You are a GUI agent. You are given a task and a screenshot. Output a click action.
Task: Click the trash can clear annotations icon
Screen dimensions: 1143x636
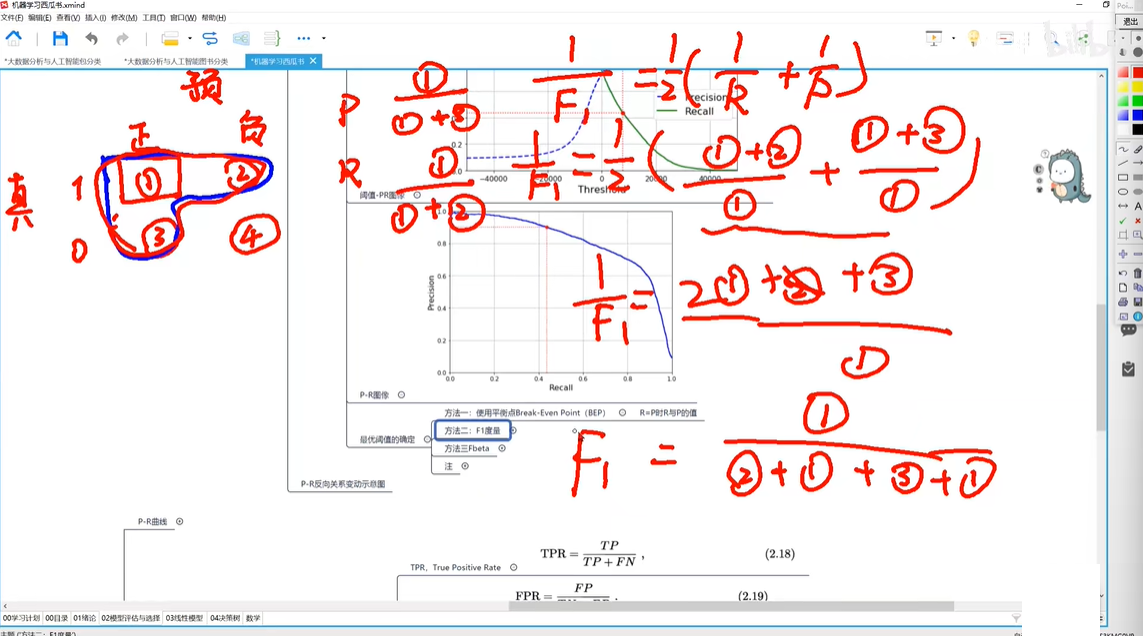click(x=1138, y=273)
